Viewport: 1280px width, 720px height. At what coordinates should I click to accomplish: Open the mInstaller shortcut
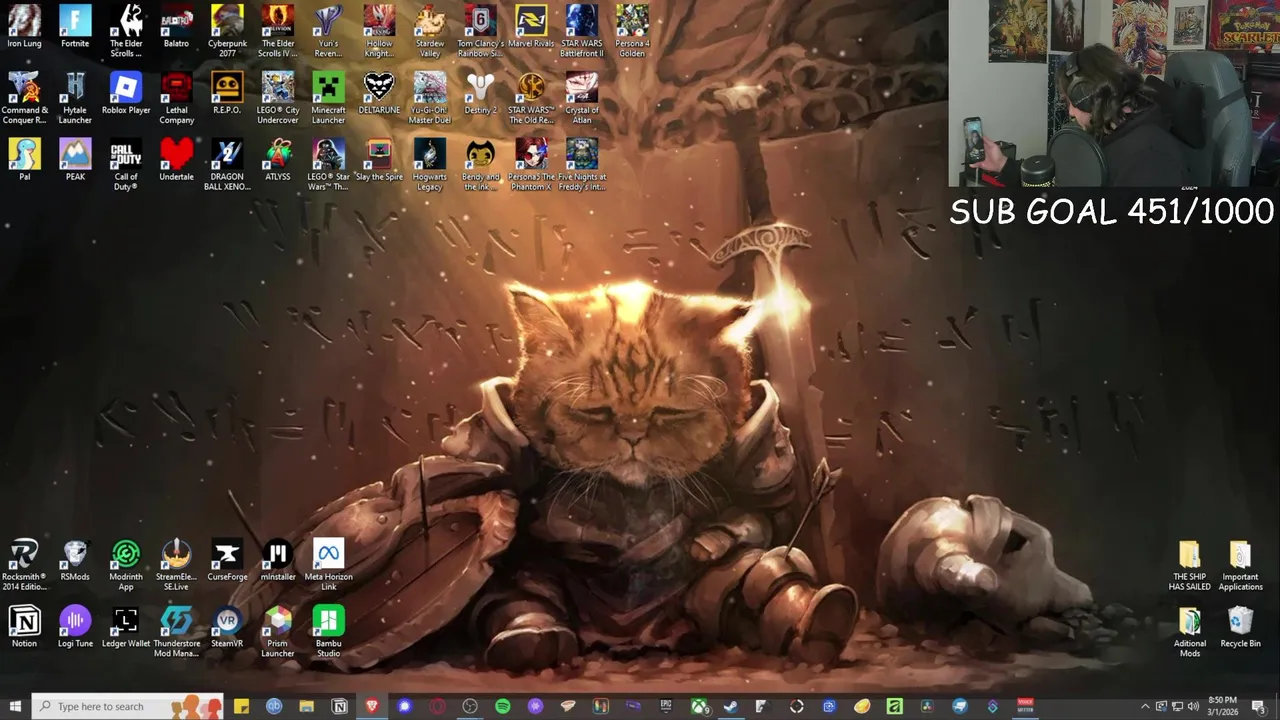tap(278, 560)
